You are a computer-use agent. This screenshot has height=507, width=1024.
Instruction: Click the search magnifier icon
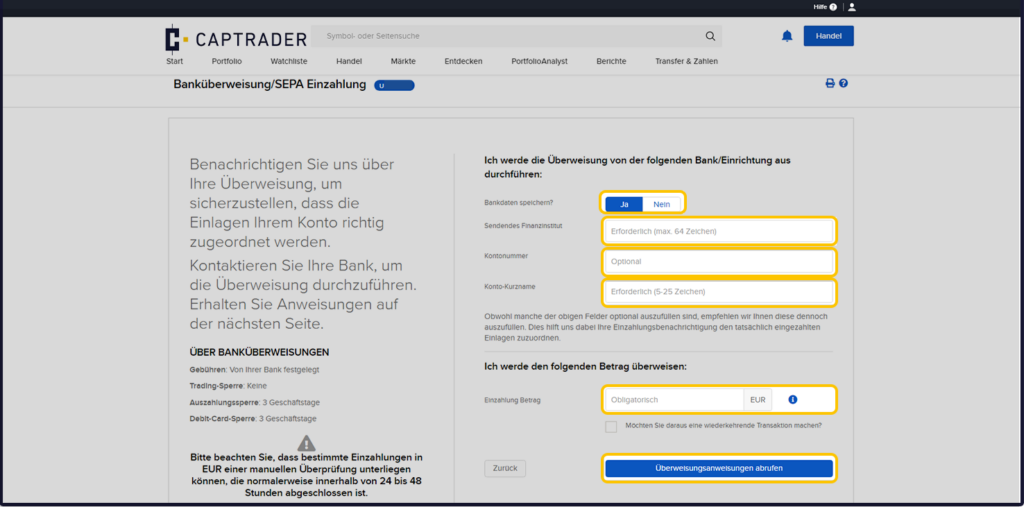coord(710,36)
